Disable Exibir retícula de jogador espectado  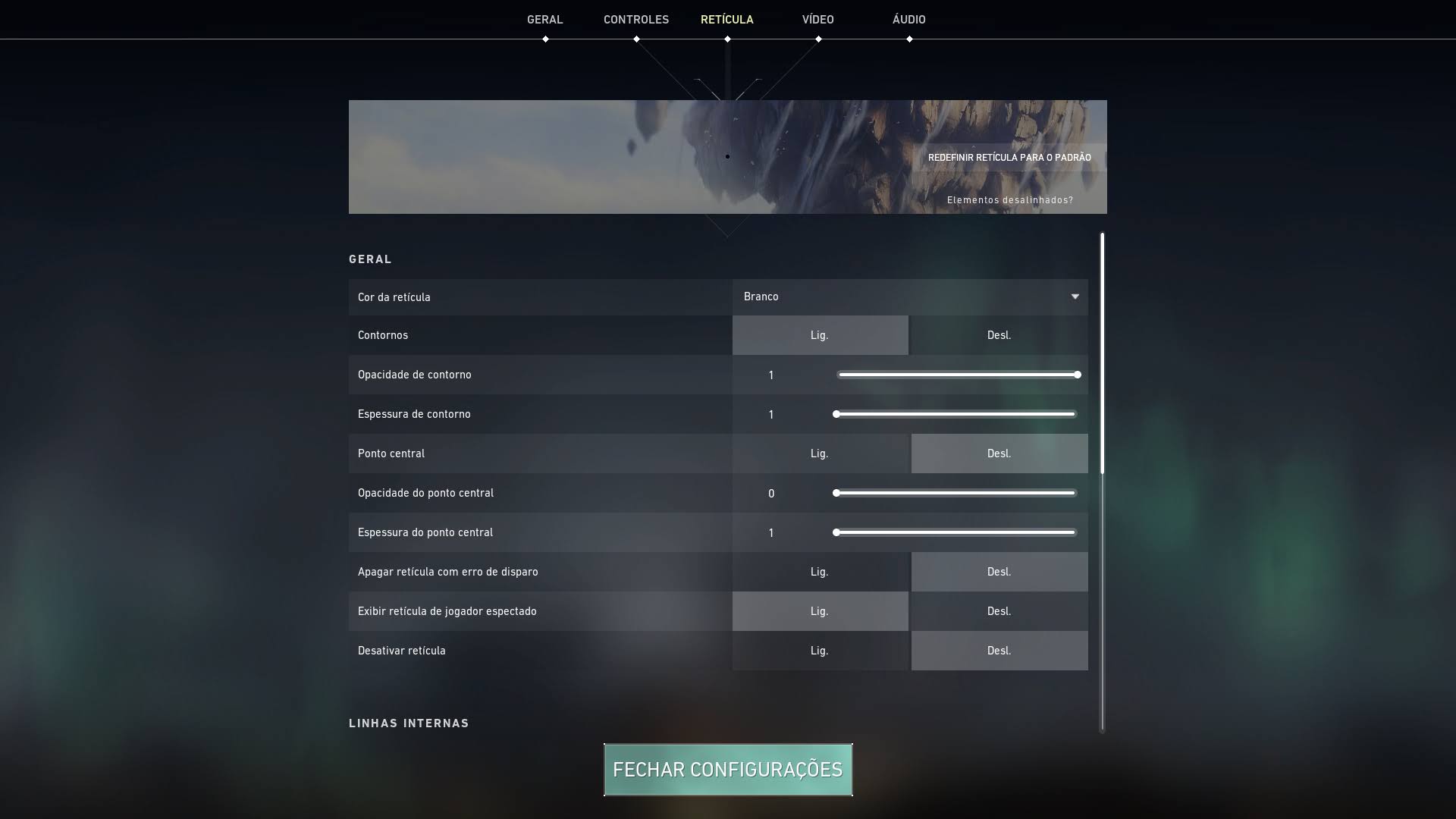pyautogui.click(x=999, y=610)
